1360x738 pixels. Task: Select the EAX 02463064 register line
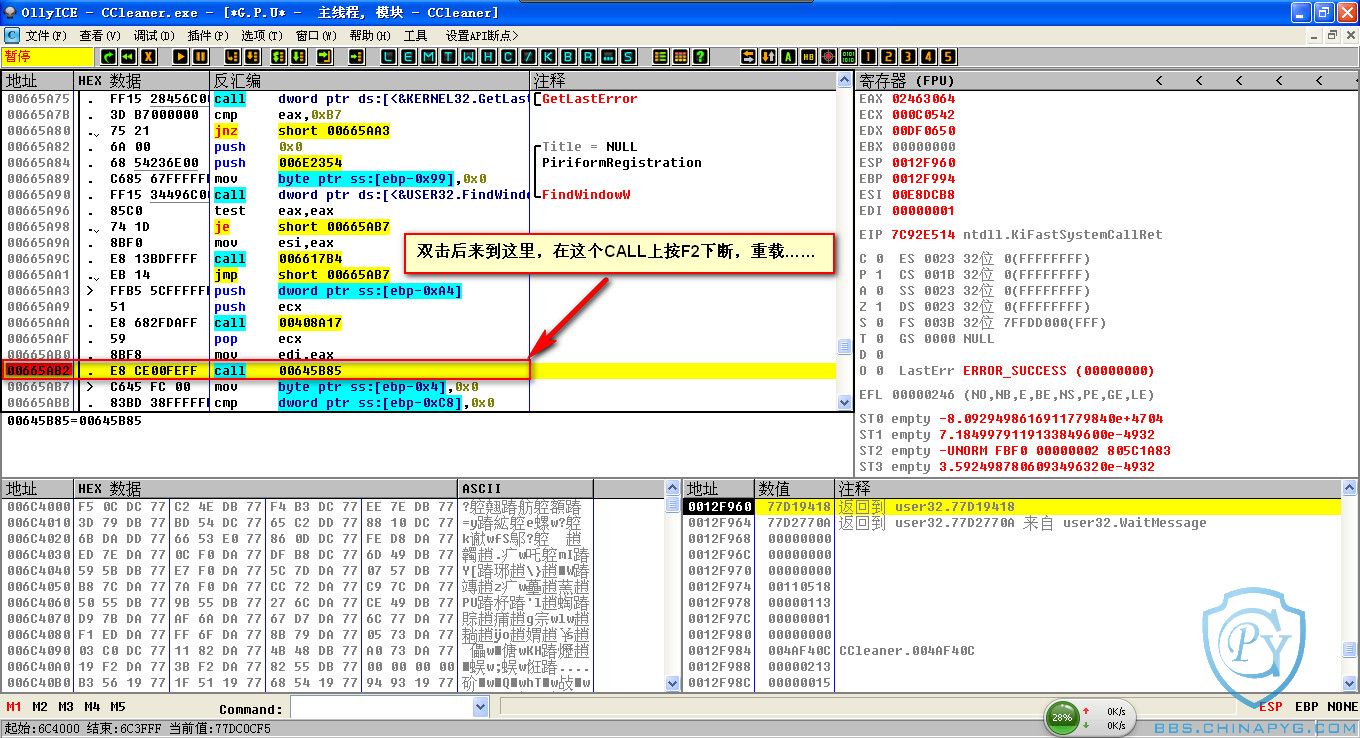coord(907,99)
